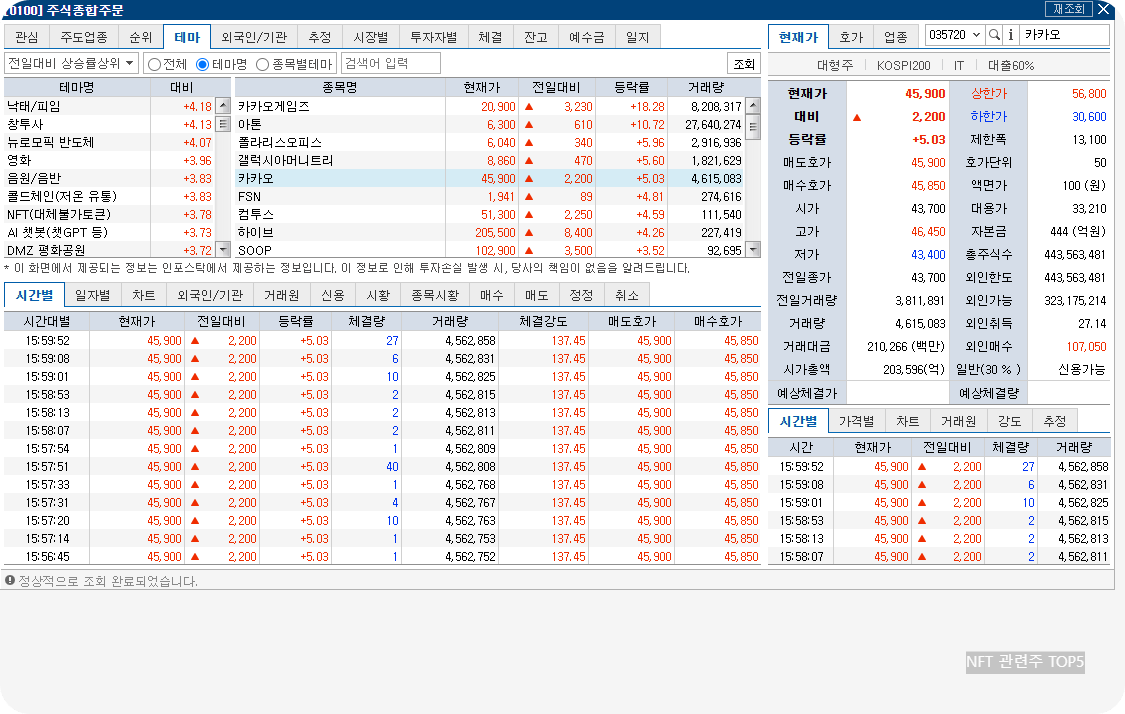Click the 갤럭시아머니트리 stock row
Image resolution: width=1125 pixels, height=714 pixels.
tap(490, 160)
